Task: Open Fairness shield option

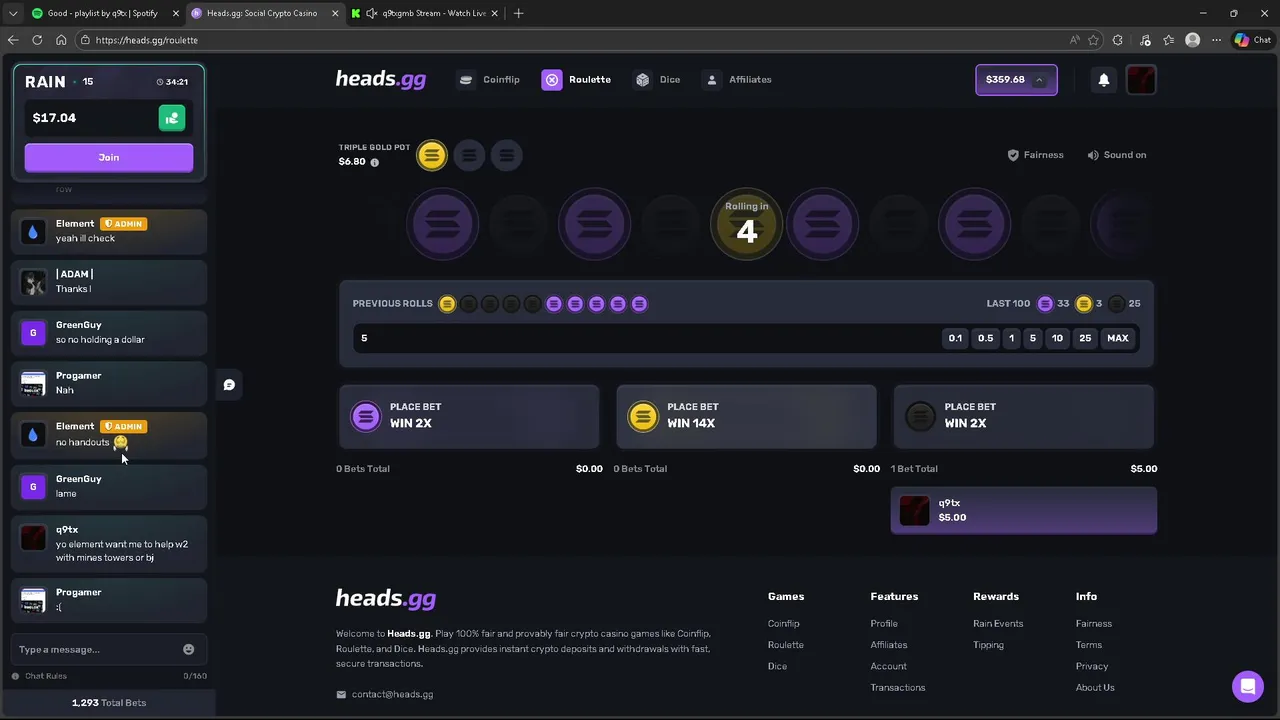Action: click(1035, 155)
